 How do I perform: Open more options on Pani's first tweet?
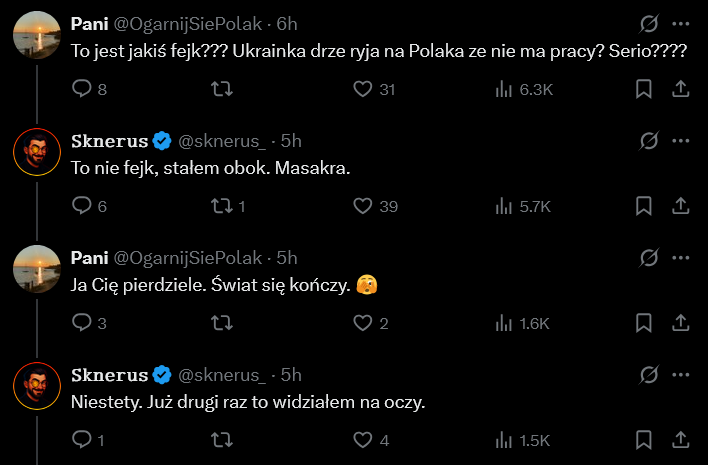[x=680, y=24]
